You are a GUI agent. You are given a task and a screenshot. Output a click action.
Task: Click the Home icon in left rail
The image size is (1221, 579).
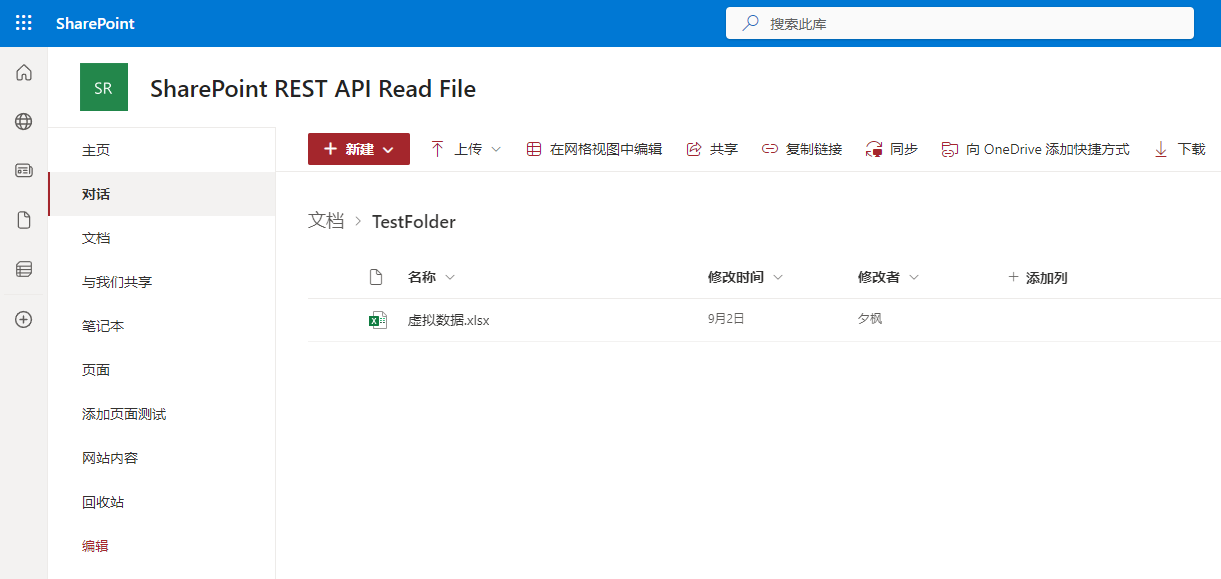pyautogui.click(x=24, y=73)
